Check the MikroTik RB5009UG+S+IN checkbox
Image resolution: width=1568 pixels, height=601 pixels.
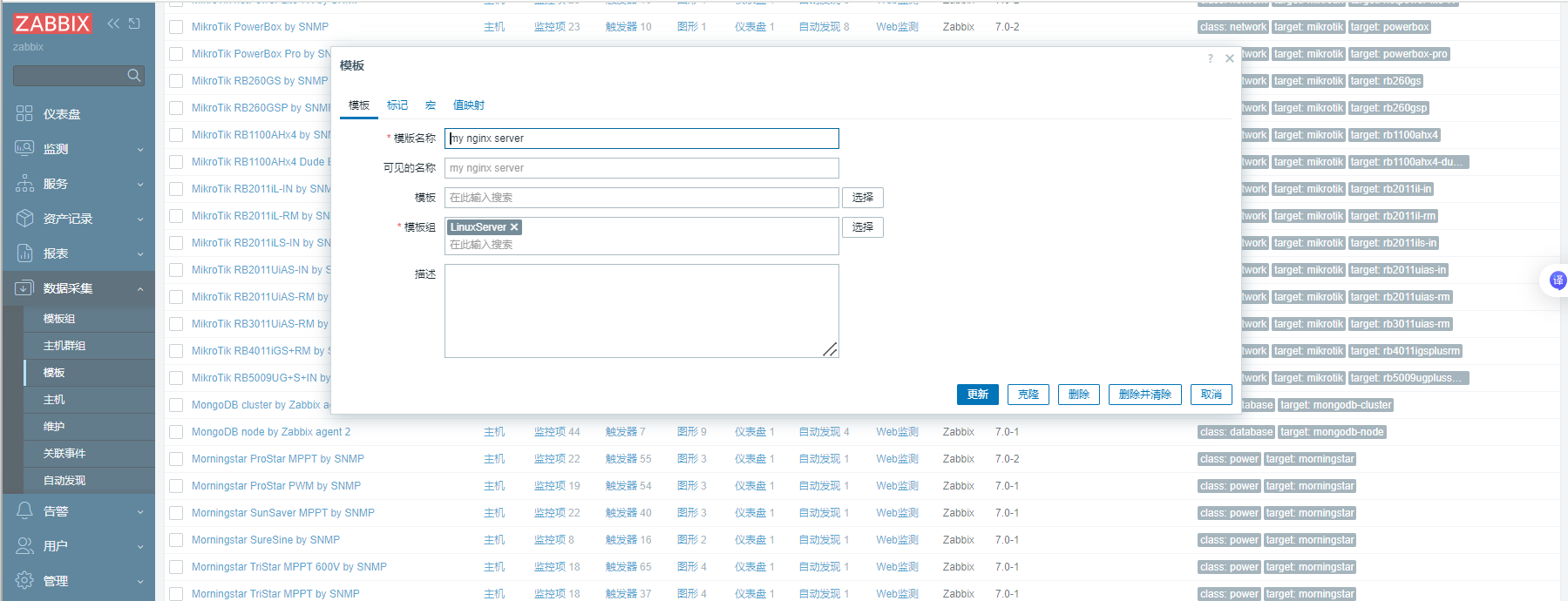point(176,378)
